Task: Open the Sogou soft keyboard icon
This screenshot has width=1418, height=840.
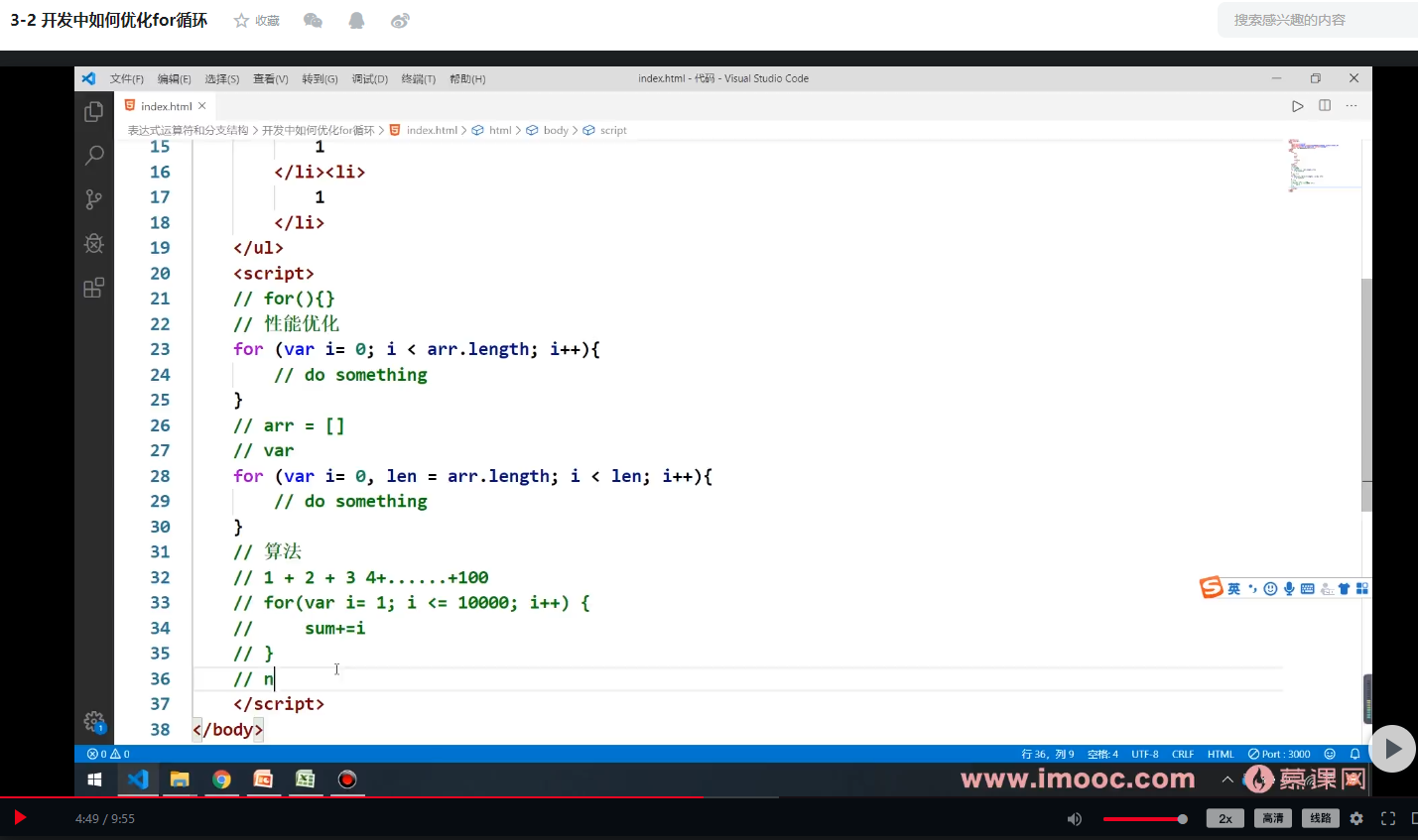Action: 1307,588
